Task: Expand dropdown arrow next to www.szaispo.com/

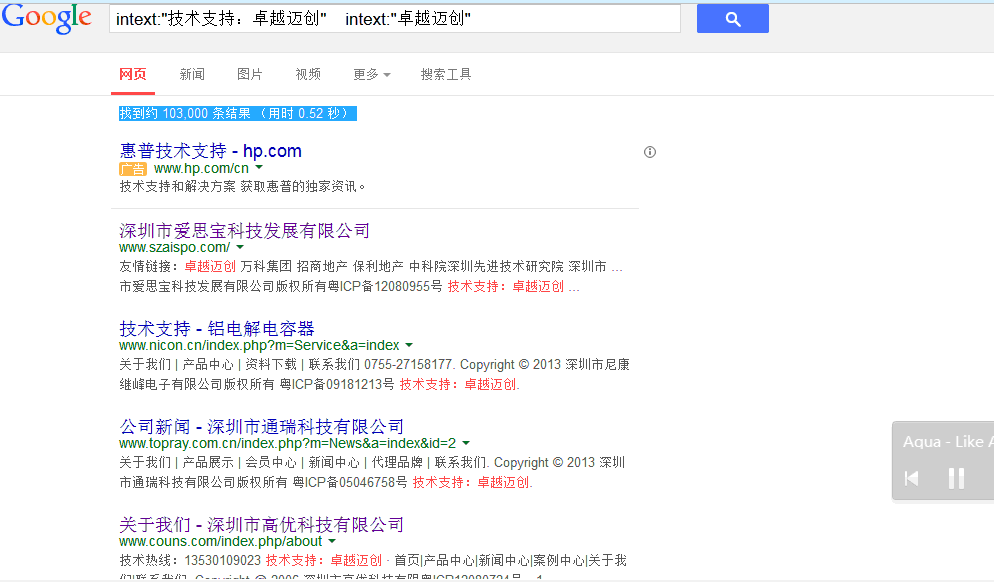Action: click(x=240, y=247)
